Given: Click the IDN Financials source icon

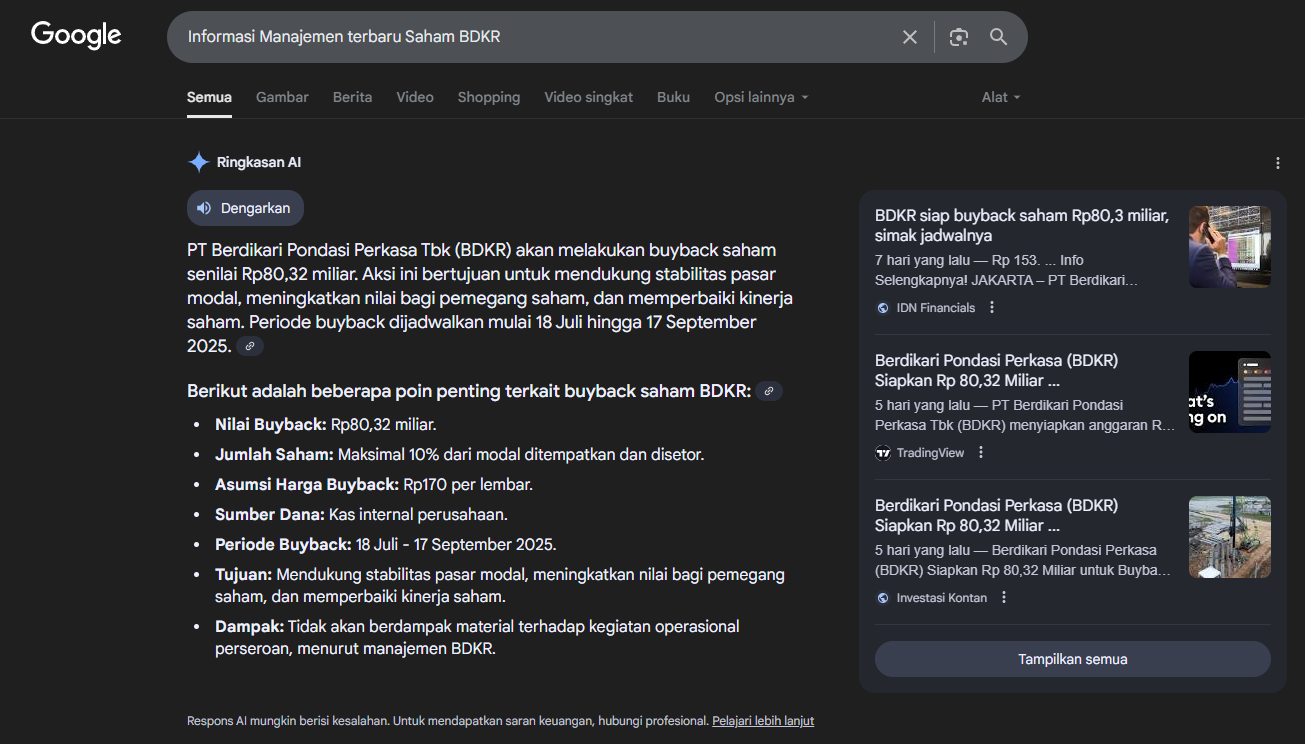Looking at the screenshot, I should click(883, 308).
